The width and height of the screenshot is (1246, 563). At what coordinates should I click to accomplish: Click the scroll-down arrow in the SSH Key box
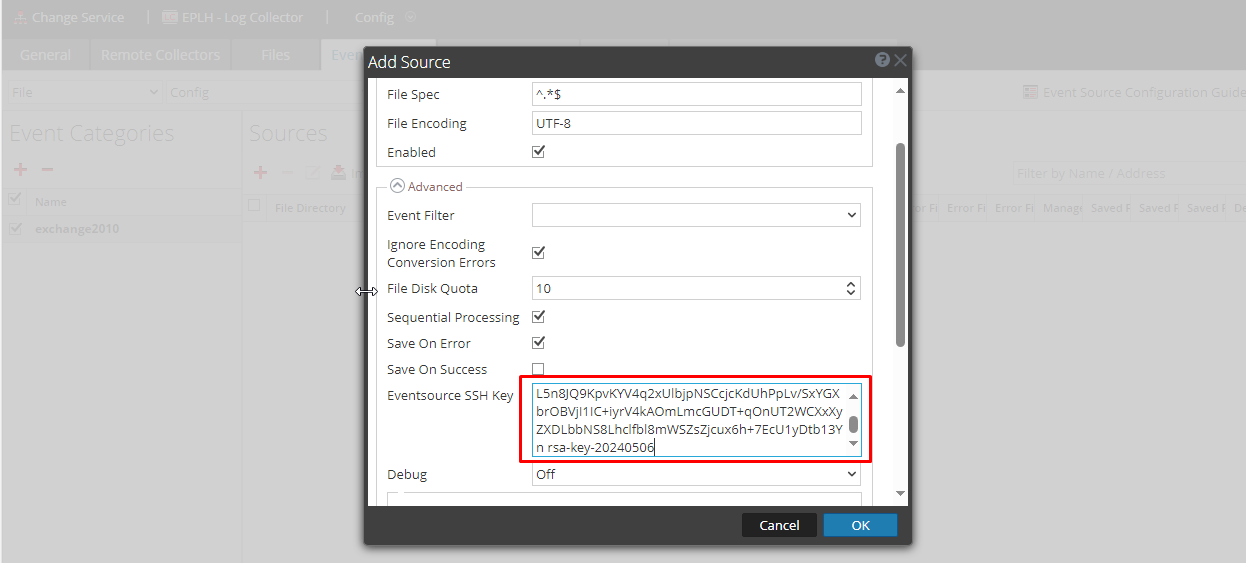(853, 443)
